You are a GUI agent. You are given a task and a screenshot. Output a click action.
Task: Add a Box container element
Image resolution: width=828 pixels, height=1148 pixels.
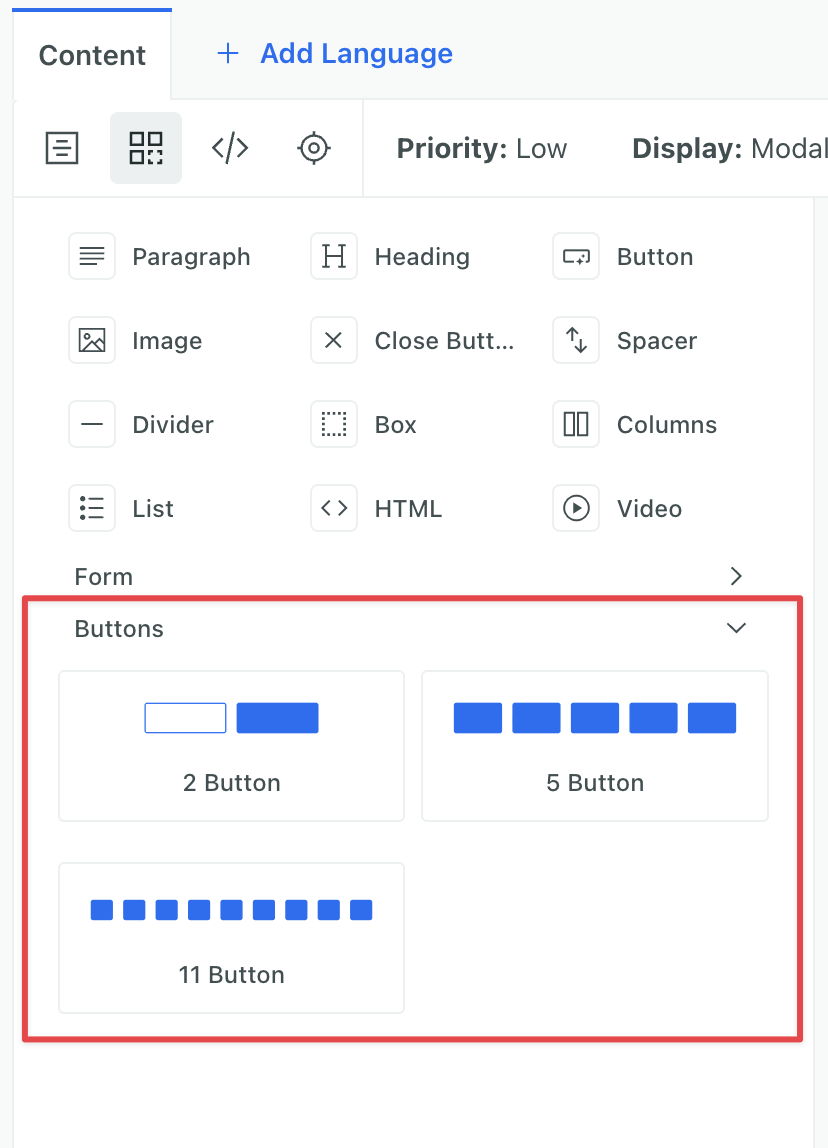point(370,424)
